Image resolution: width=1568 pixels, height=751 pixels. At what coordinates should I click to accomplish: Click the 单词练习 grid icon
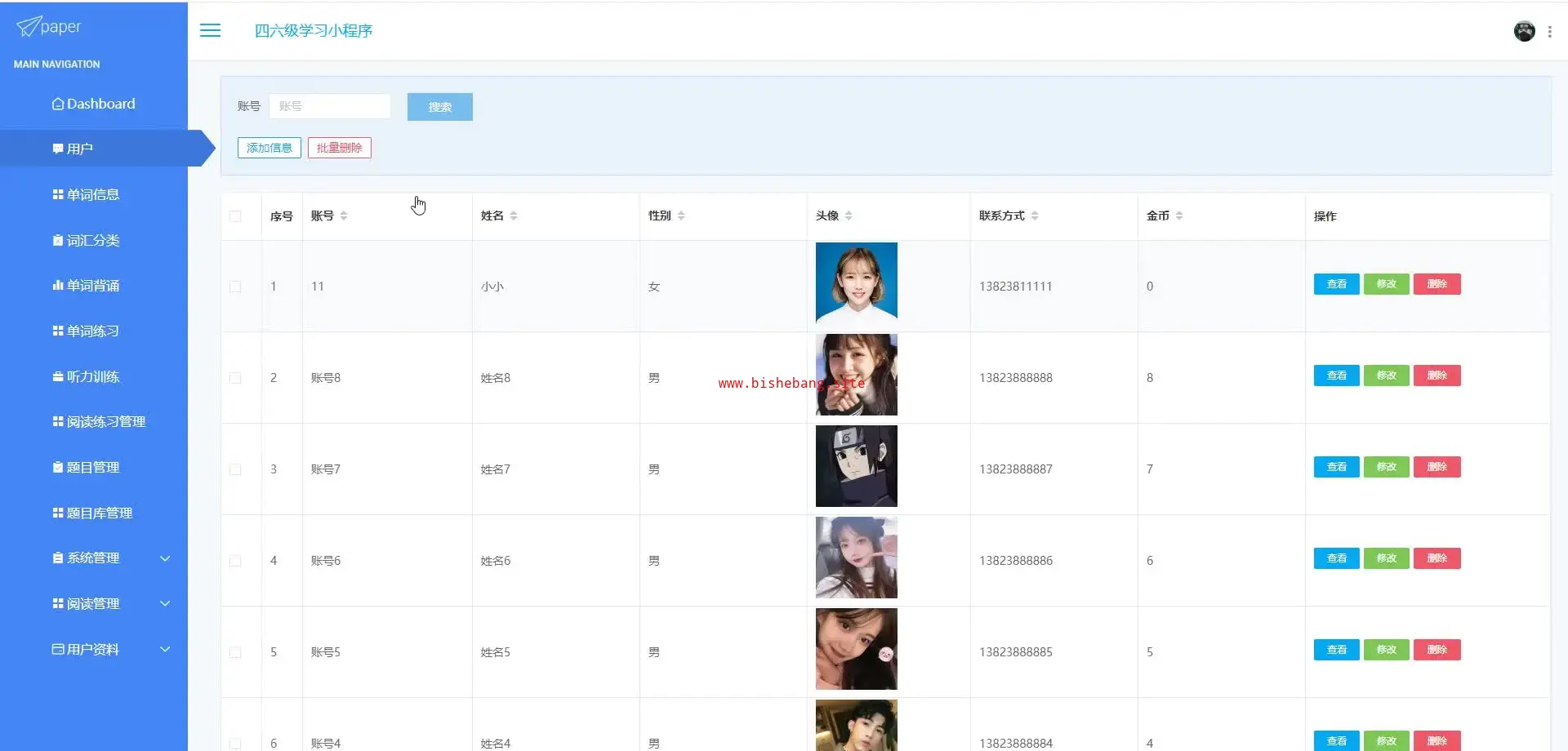tap(58, 331)
